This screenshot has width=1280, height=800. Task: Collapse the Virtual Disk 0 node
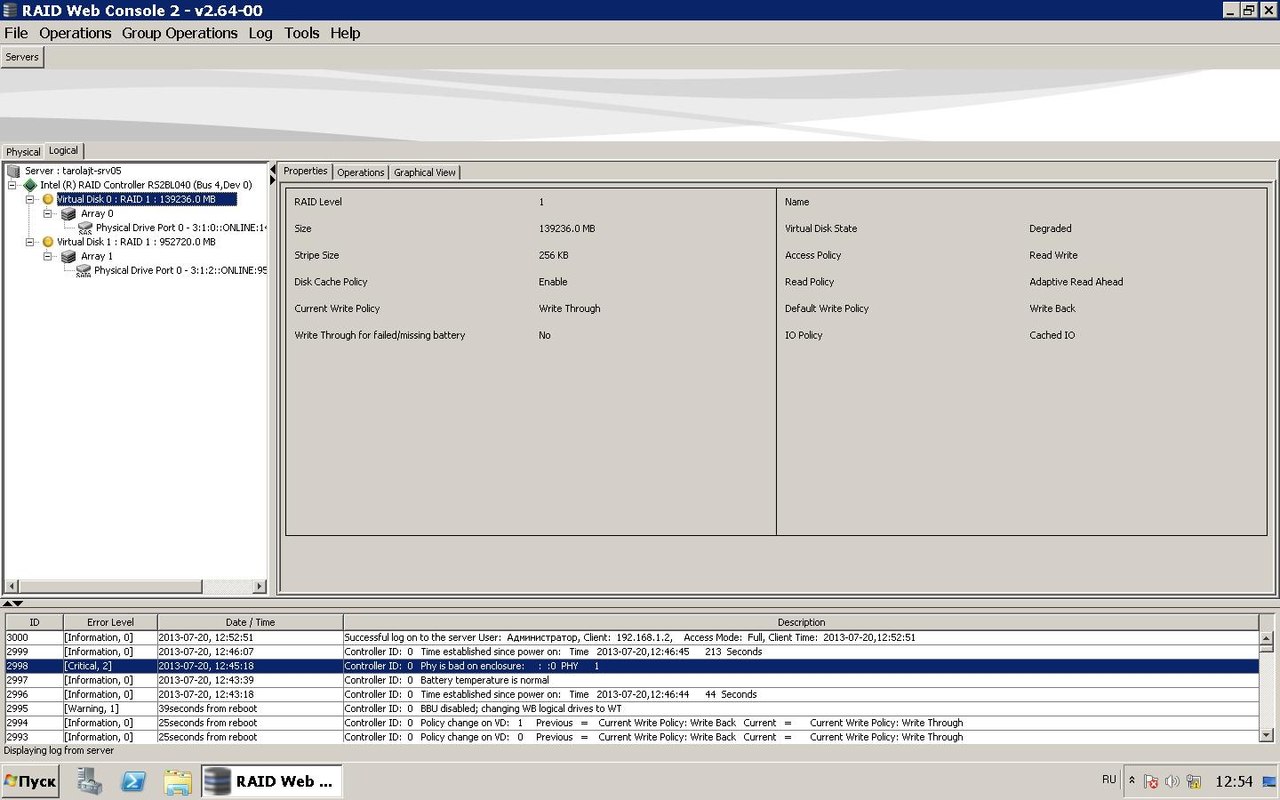pos(30,199)
